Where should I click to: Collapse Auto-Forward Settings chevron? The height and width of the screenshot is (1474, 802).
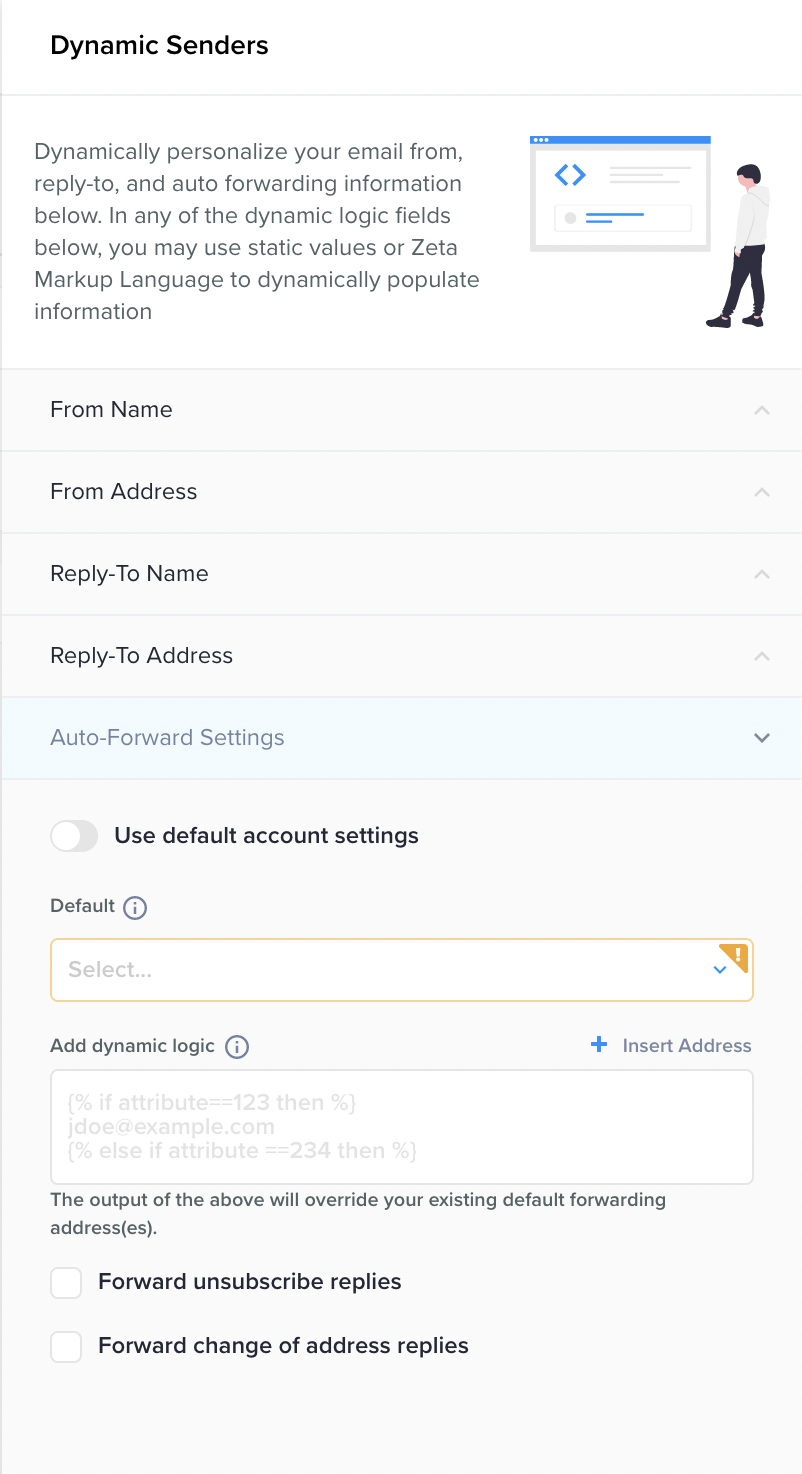coord(762,738)
